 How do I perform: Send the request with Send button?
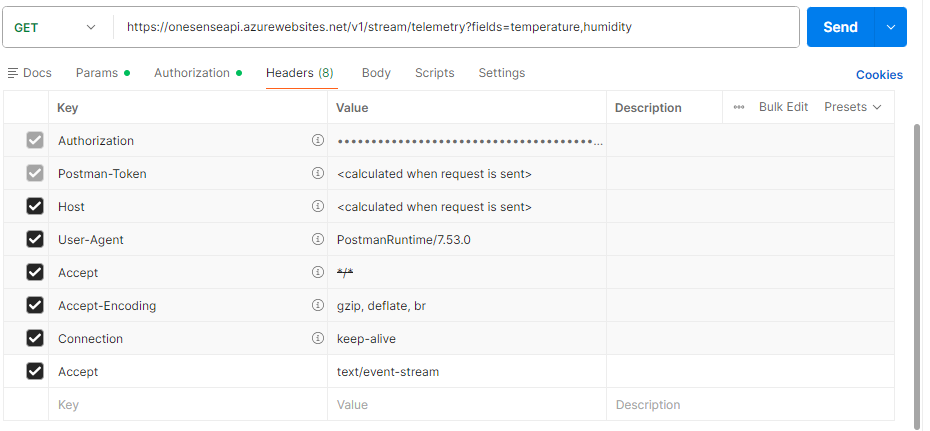(840, 27)
